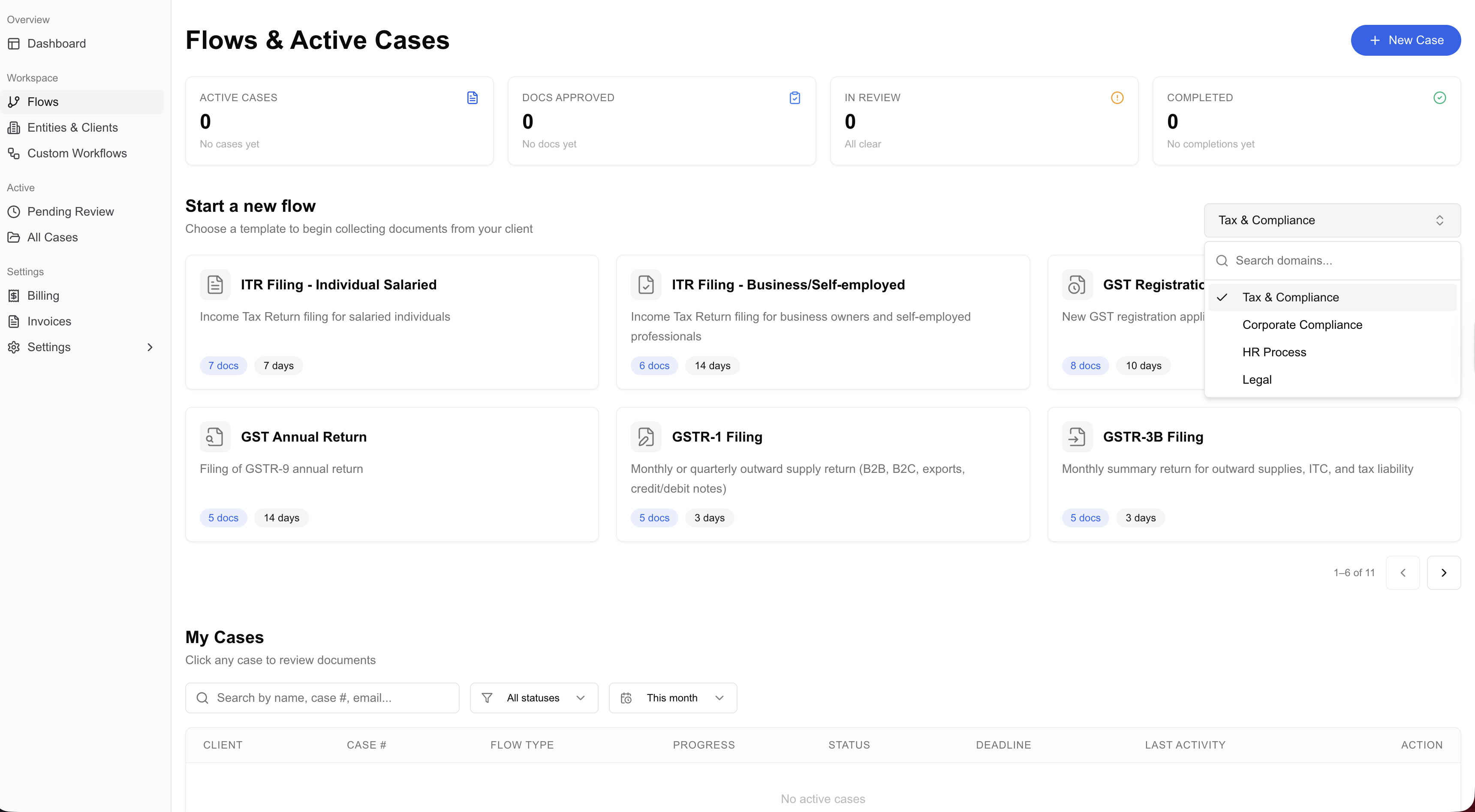The width and height of the screenshot is (1475, 812).
Task: Click the calendar icon beside This month
Action: pyautogui.click(x=626, y=698)
